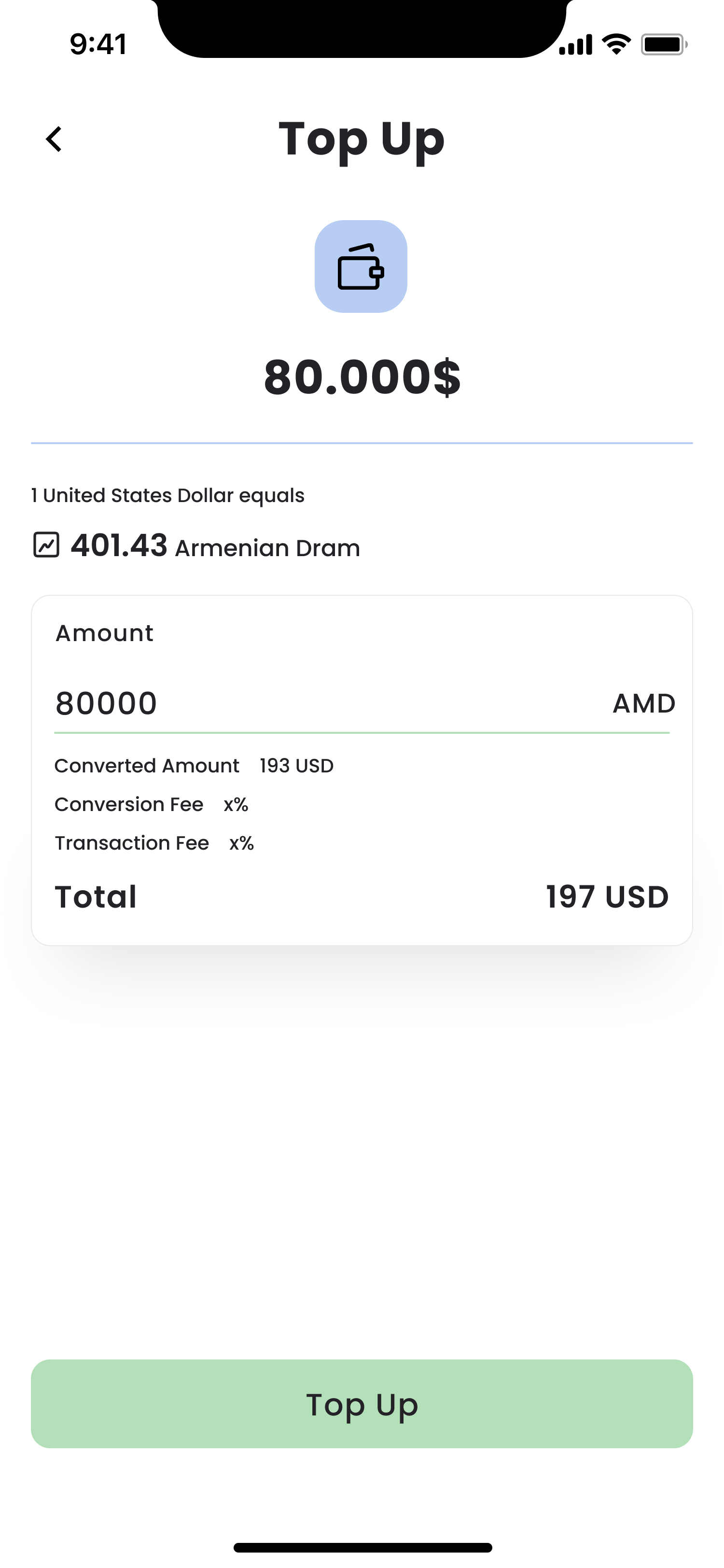Viewport: 724px width, 1568px height.
Task: Tap the exchange rate chart icon
Action: pyautogui.click(x=46, y=545)
